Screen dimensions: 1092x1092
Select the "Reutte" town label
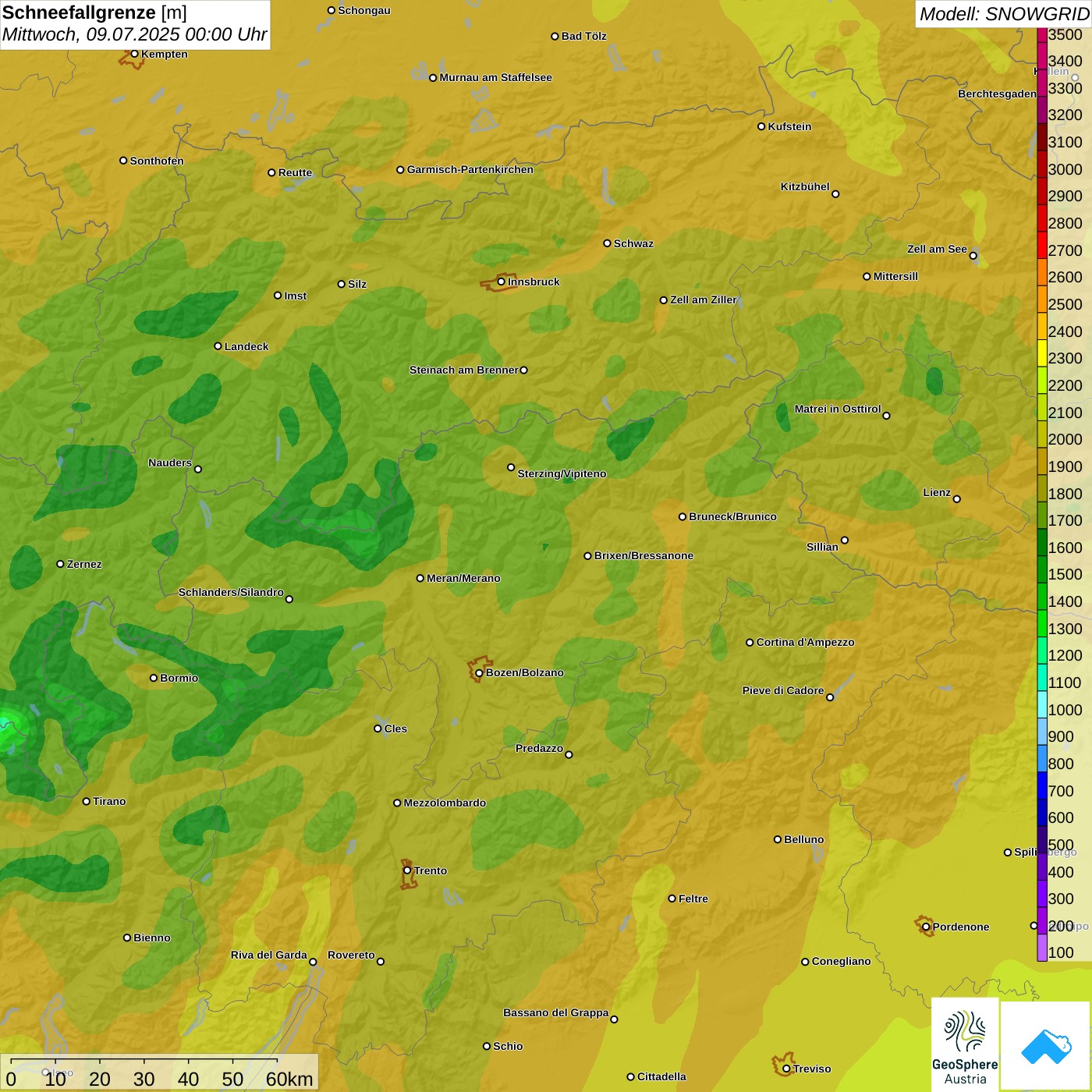[x=295, y=172]
